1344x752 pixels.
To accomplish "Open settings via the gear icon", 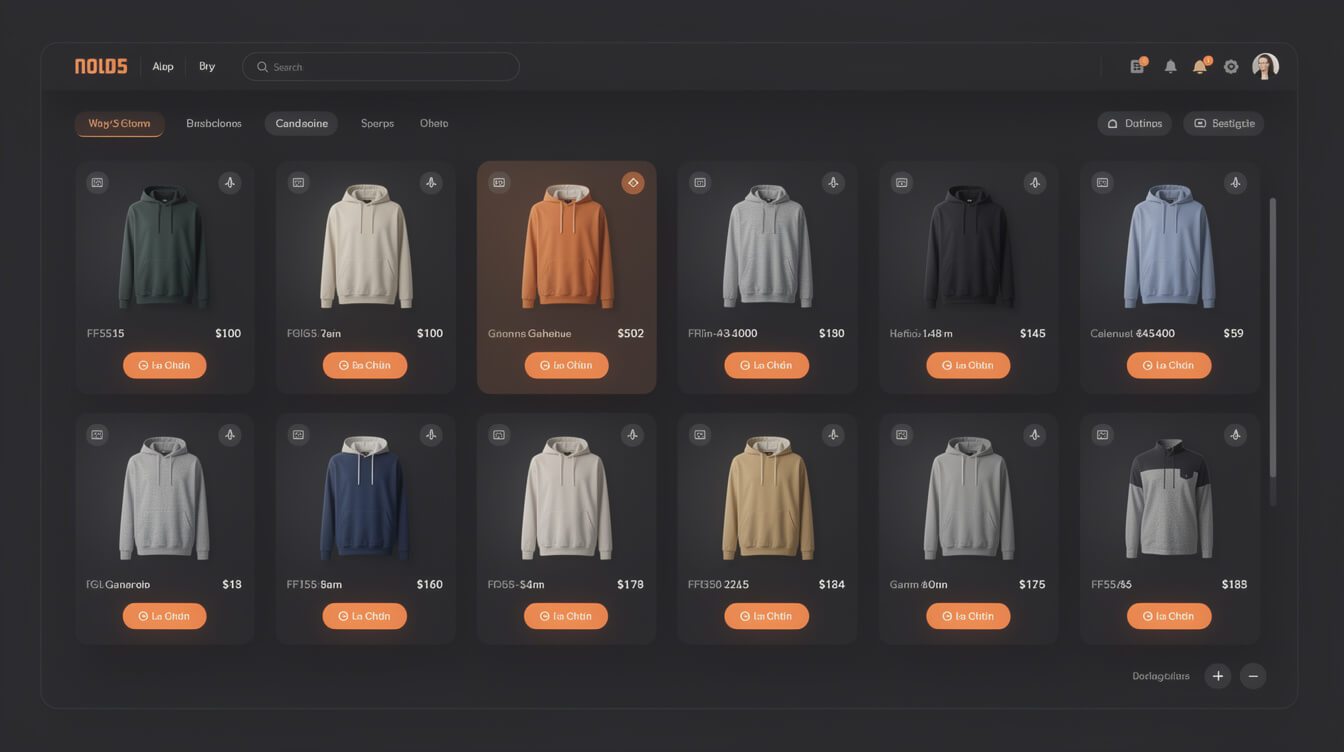I will pyautogui.click(x=1231, y=67).
